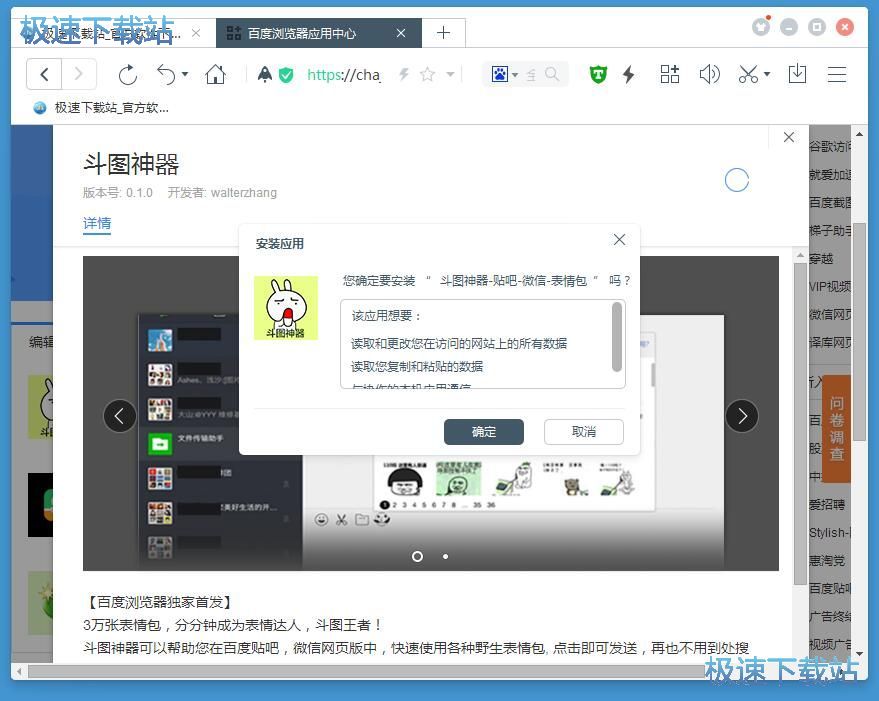Open the 惠淘党 sidebar entry

click(x=827, y=561)
